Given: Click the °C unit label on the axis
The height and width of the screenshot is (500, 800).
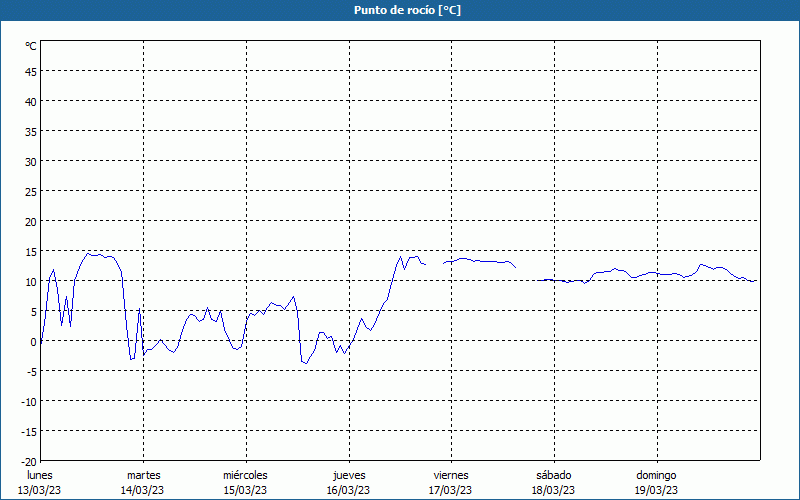Looking at the screenshot, I should coord(31,46).
